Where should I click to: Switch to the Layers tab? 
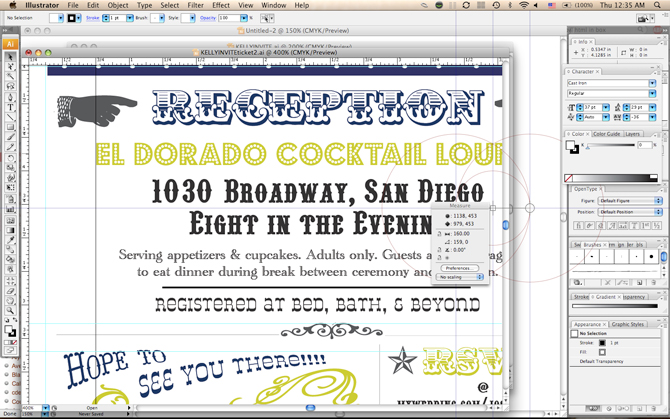point(632,134)
